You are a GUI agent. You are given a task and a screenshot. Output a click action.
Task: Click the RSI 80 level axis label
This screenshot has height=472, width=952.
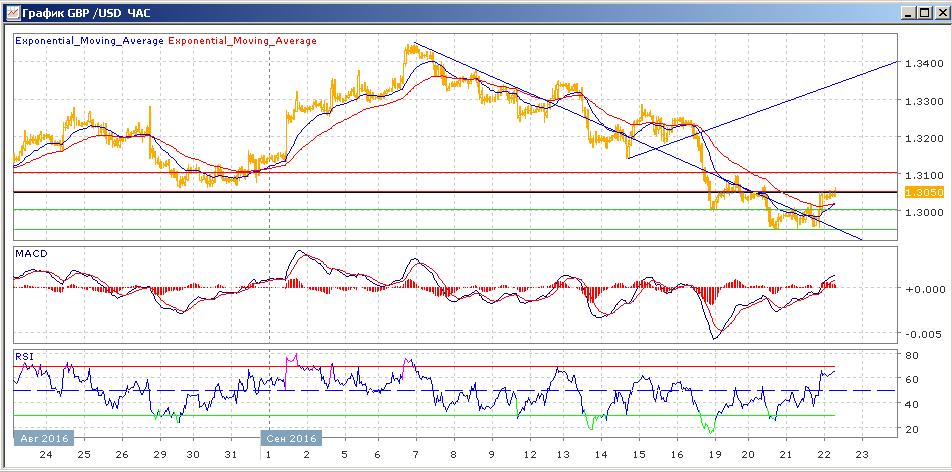911,355
